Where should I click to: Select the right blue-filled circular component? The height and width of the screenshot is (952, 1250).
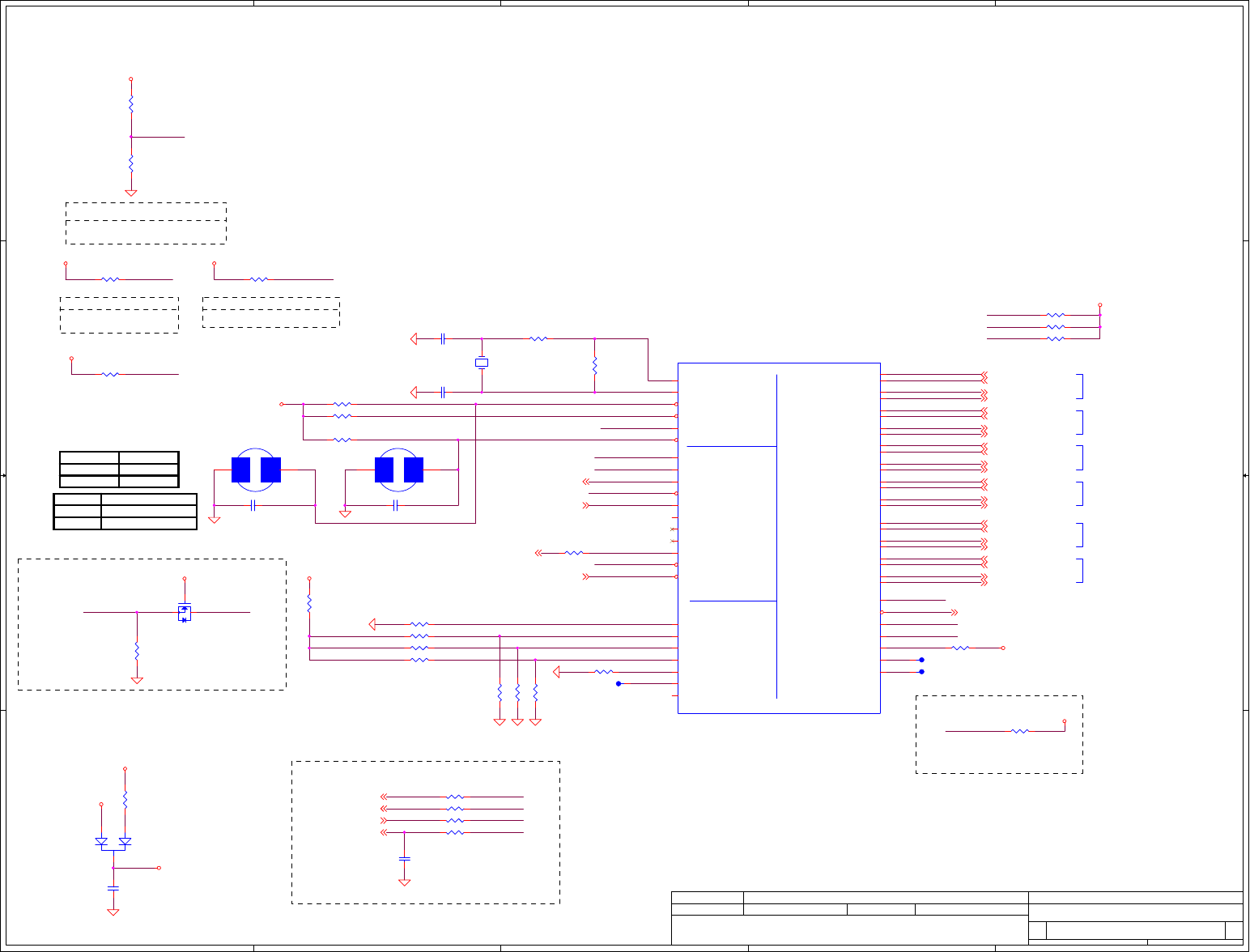[x=399, y=470]
